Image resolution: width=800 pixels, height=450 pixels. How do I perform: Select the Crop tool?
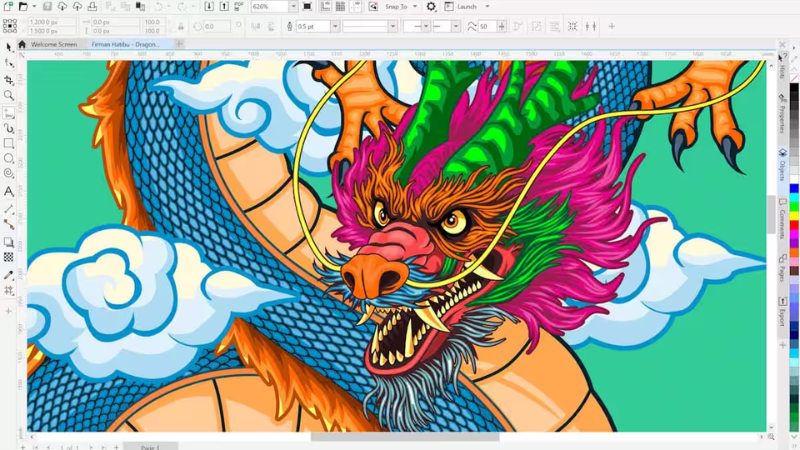(9, 79)
